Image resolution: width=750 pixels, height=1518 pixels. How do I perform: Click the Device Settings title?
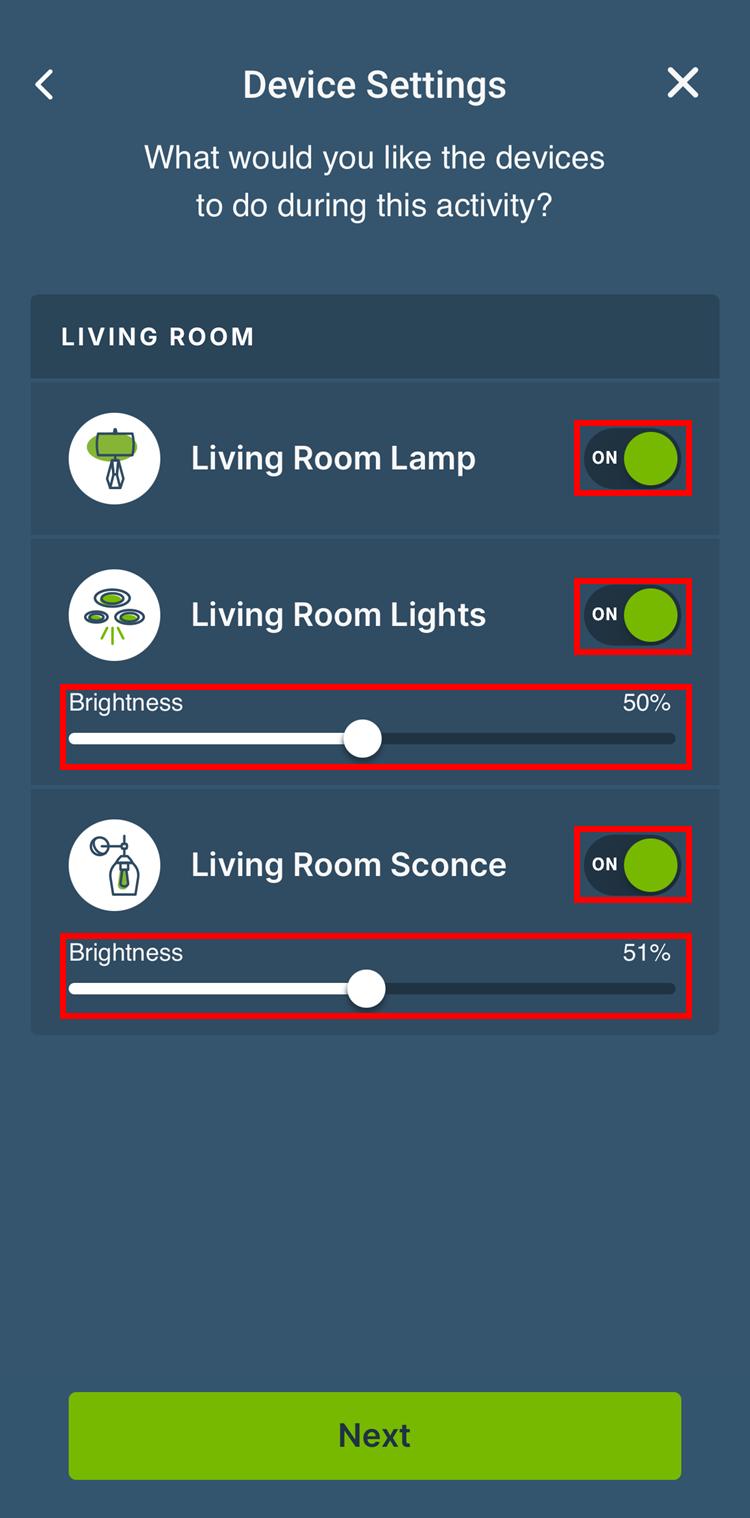(374, 85)
